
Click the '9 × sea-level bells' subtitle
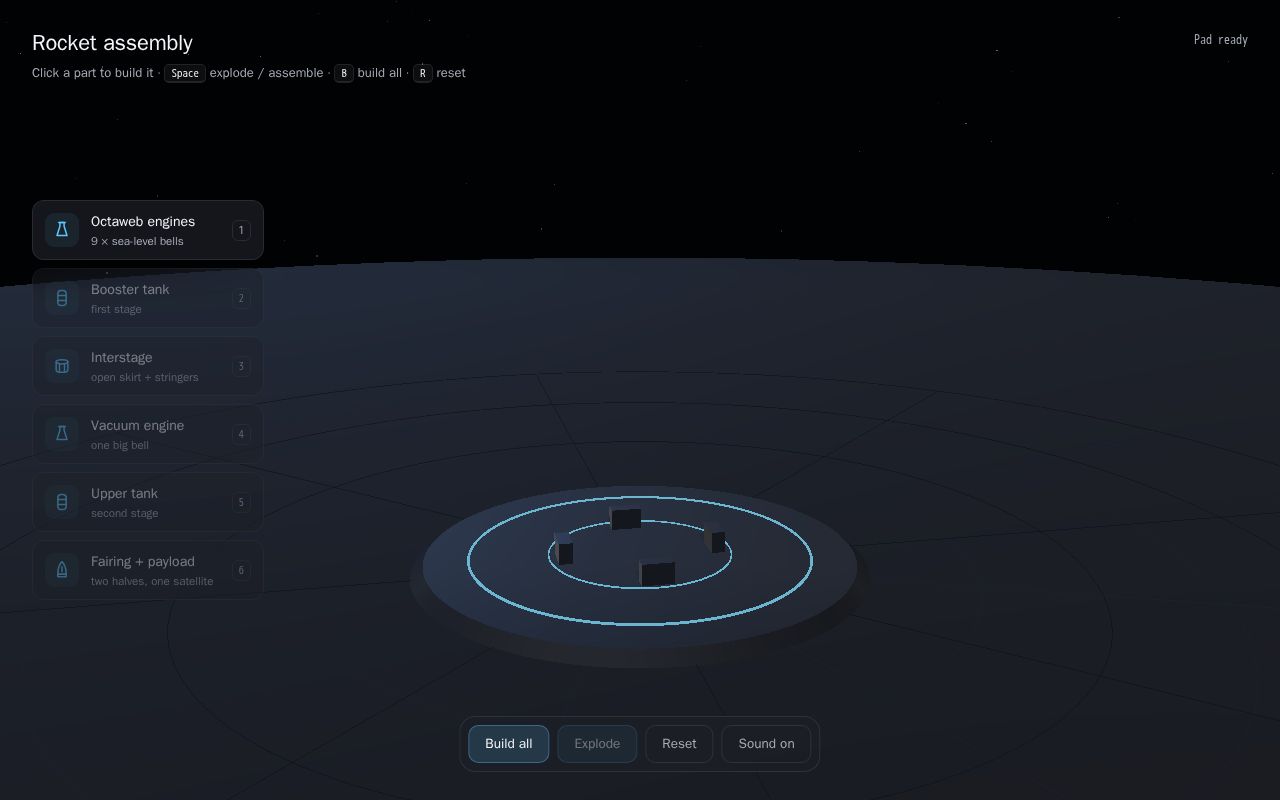[137, 242]
